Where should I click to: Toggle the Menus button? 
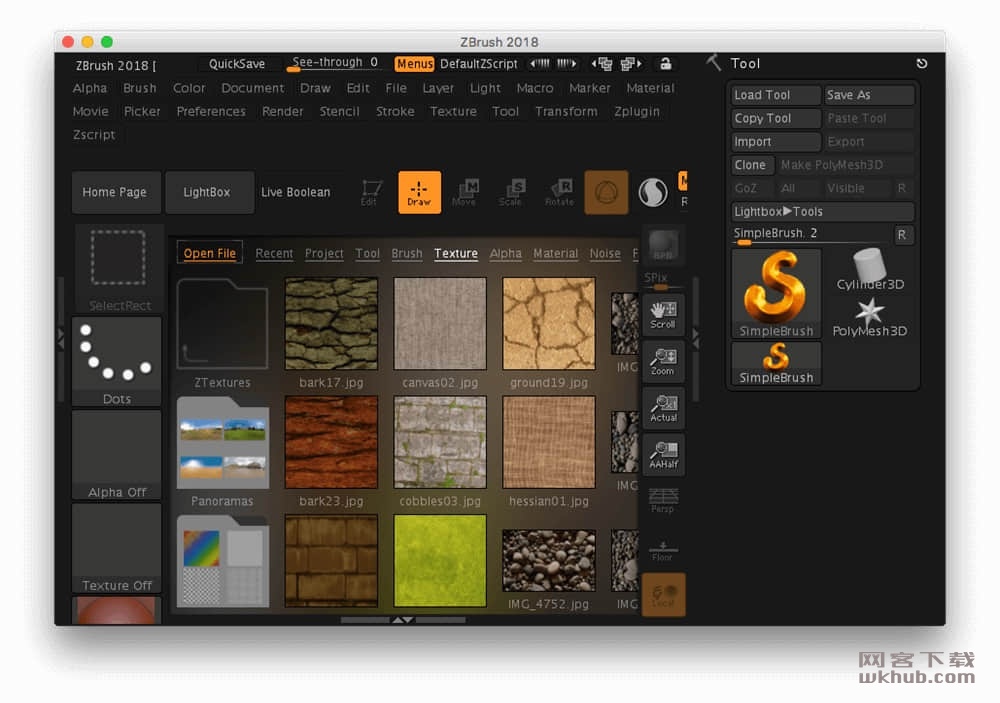click(415, 64)
